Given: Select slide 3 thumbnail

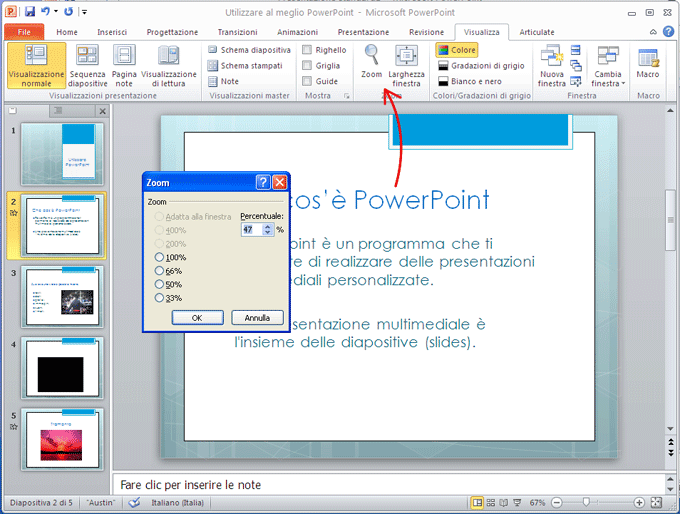Looking at the screenshot, I should pos(62,297).
